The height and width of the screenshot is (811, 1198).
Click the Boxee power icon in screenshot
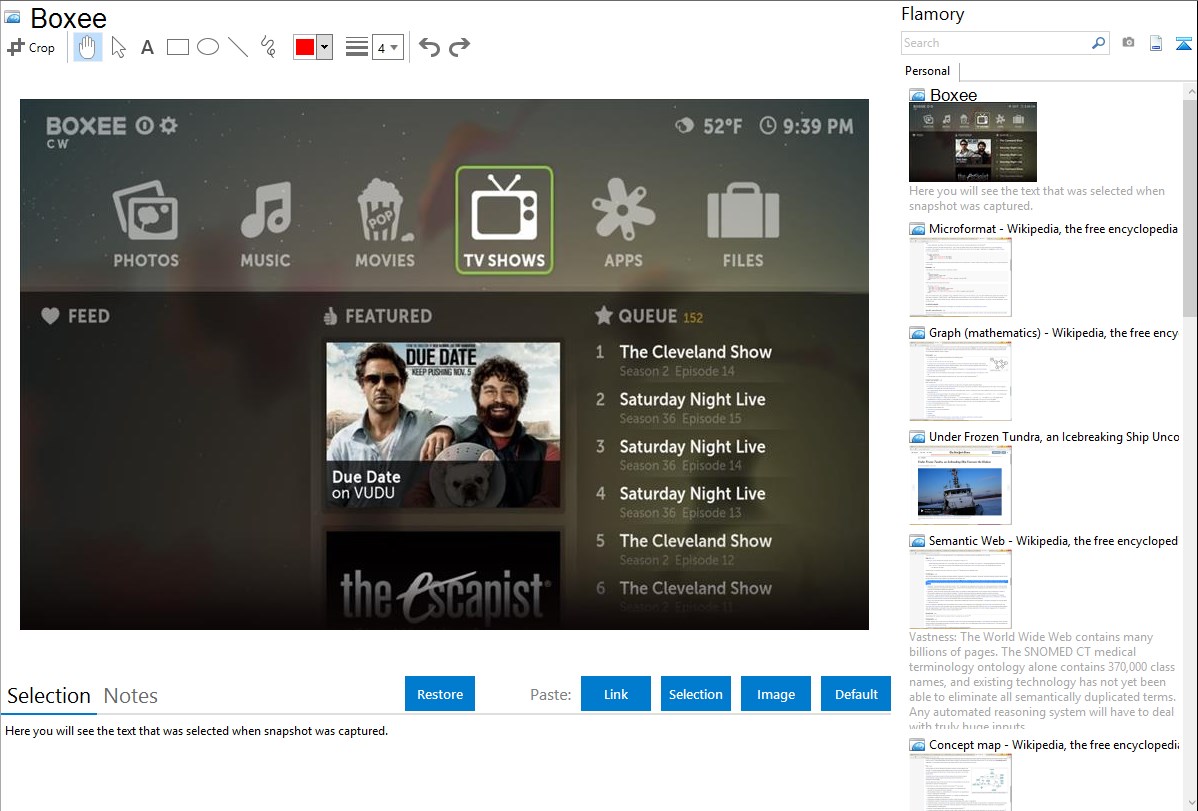[x=144, y=125]
